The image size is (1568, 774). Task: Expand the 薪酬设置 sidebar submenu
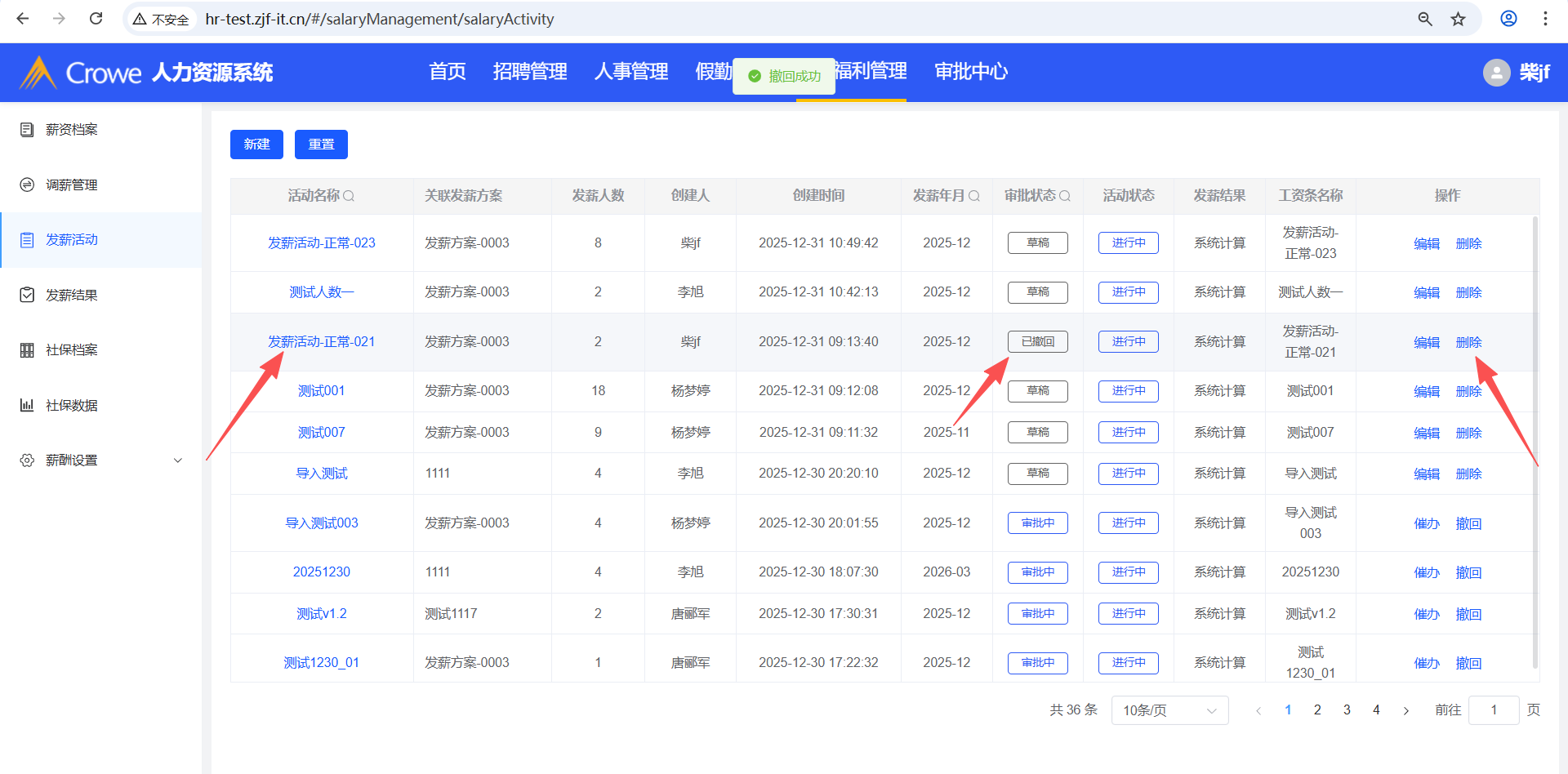point(178,460)
